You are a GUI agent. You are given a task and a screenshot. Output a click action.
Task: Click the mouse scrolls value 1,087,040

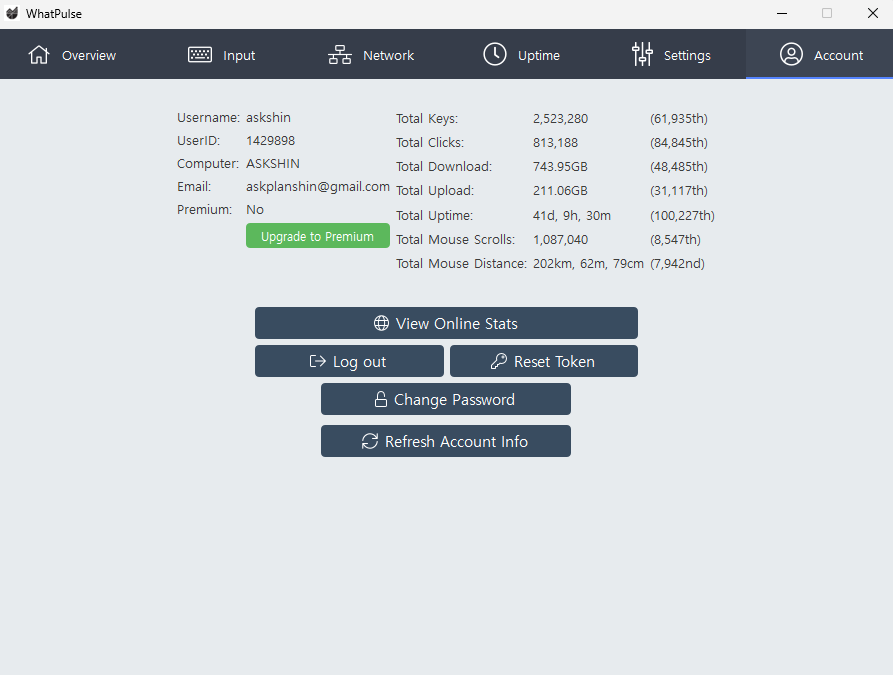click(560, 239)
